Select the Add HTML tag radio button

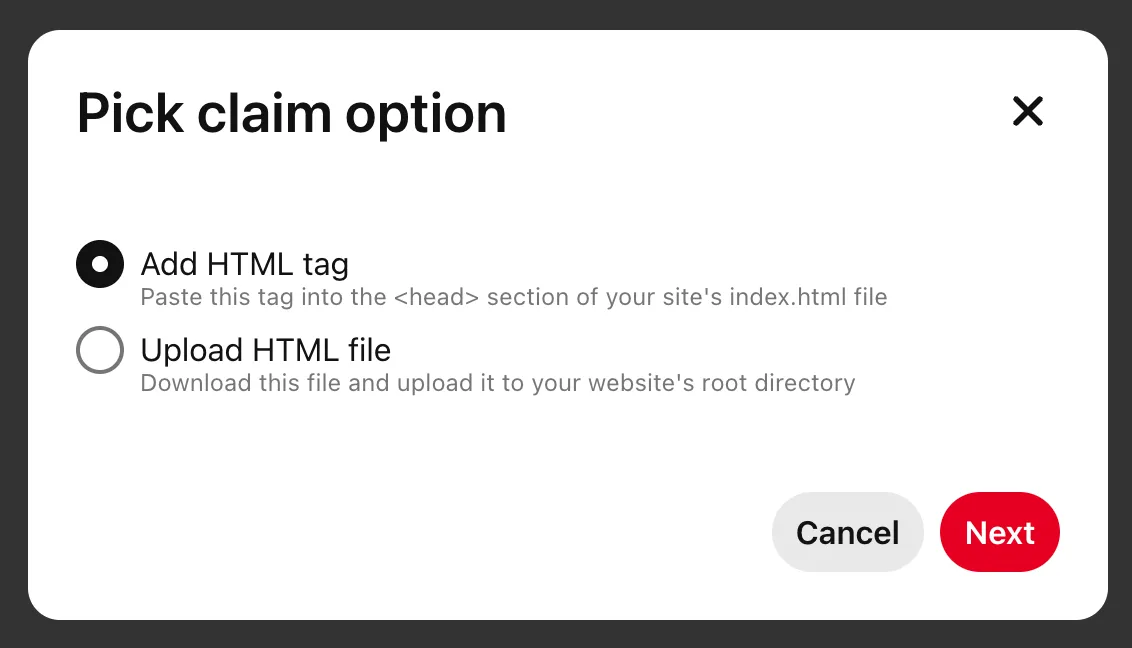point(100,265)
